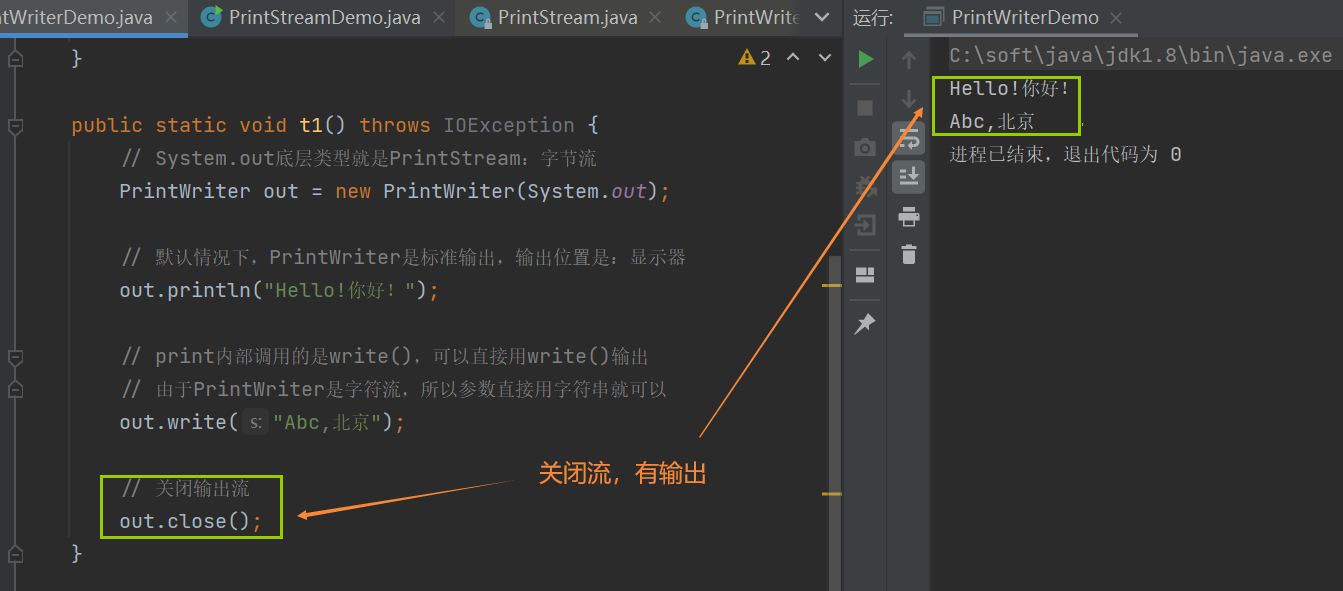Click the 's:' parameter hint in out.write
1343x591 pixels.
tap(254, 423)
